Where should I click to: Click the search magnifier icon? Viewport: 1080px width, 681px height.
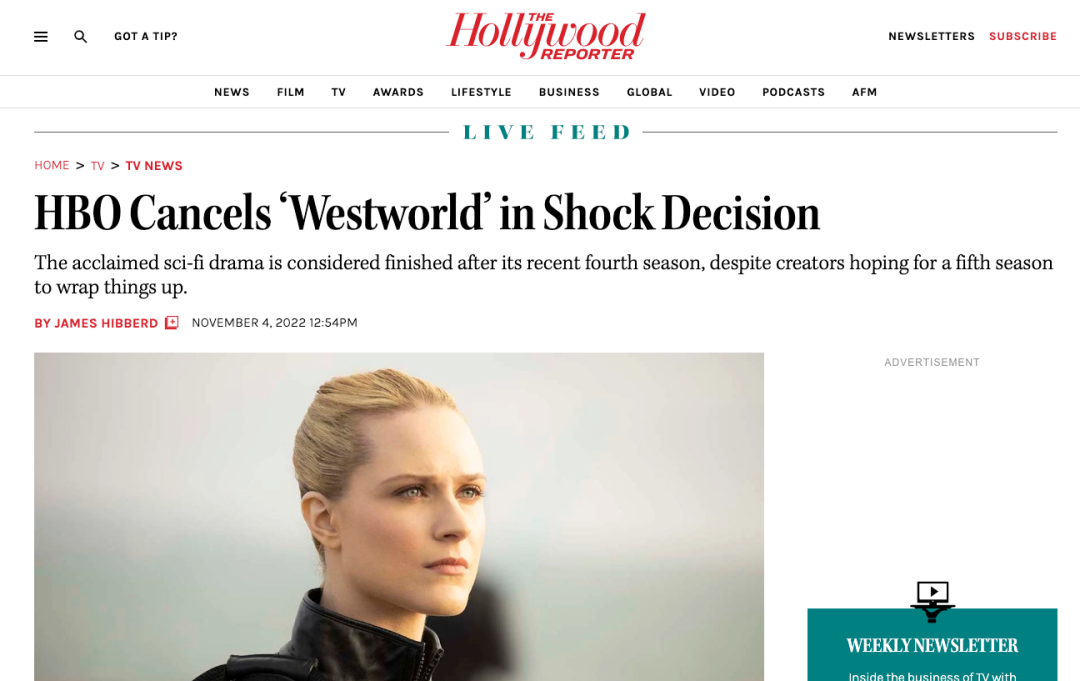pyautogui.click(x=81, y=36)
